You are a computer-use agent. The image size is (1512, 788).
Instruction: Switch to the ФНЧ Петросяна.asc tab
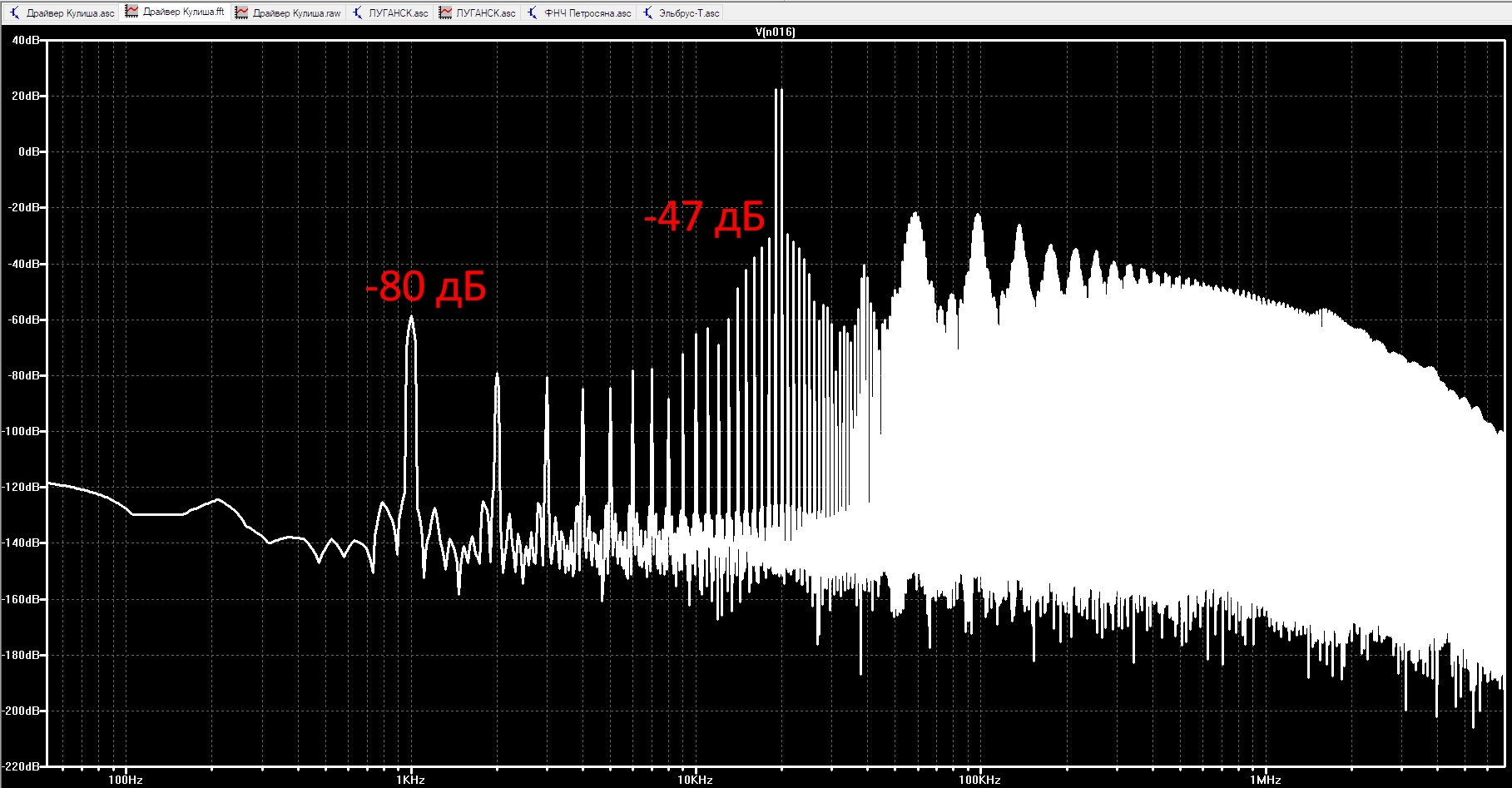579,12
